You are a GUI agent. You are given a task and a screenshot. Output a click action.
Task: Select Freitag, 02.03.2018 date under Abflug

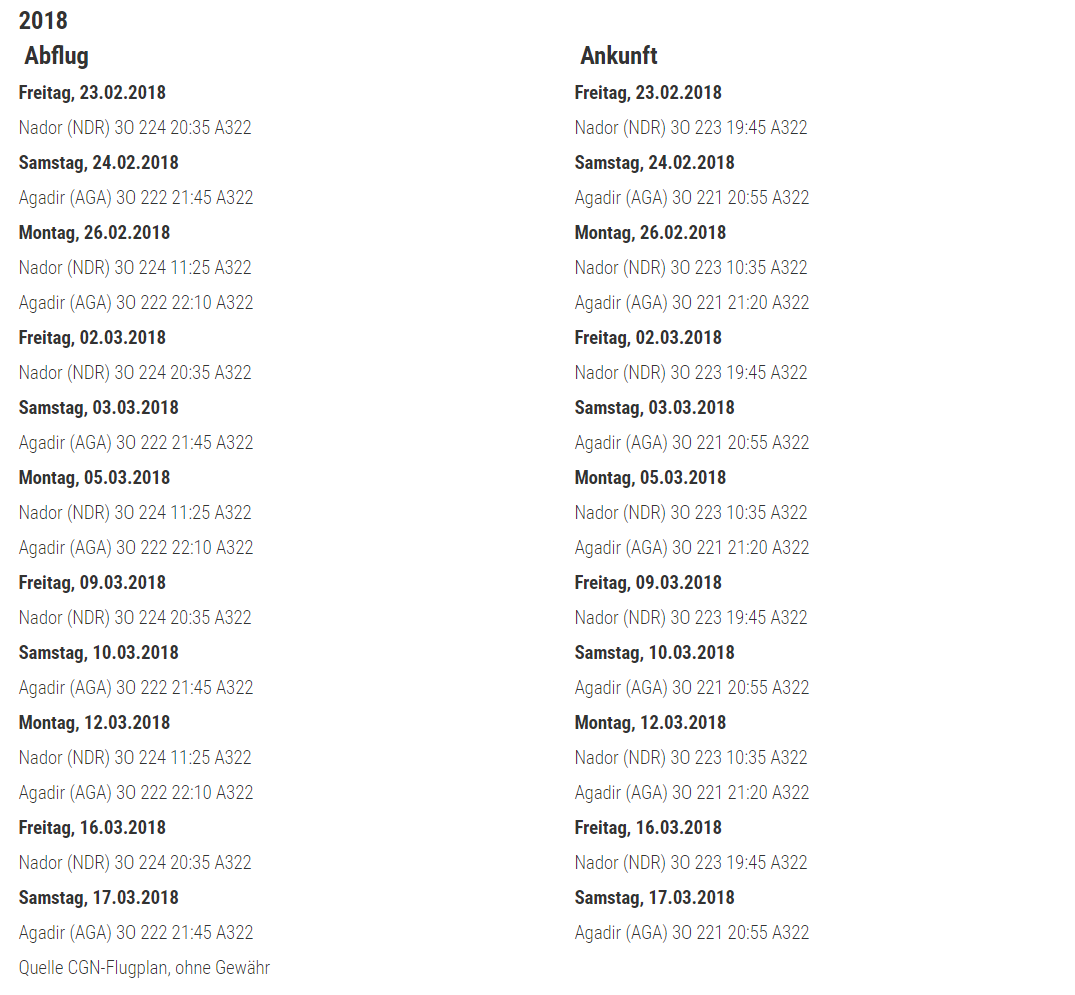point(92,338)
